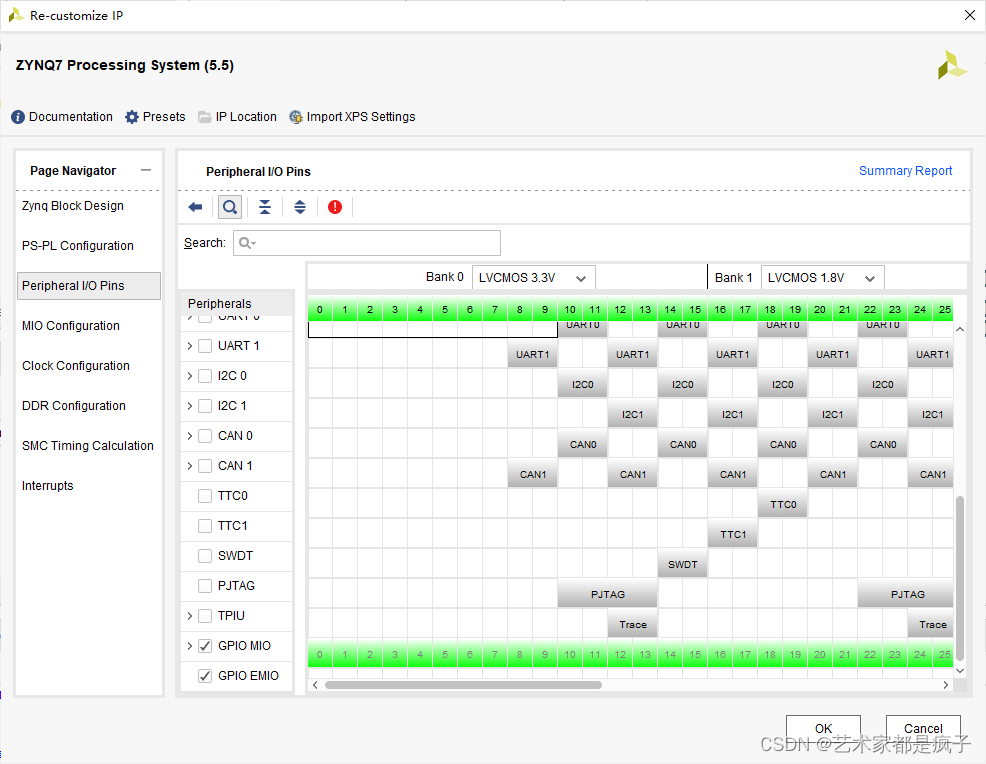Click IP Location folder item
The width and height of the screenshot is (986, 764).
tap(237, 117)
